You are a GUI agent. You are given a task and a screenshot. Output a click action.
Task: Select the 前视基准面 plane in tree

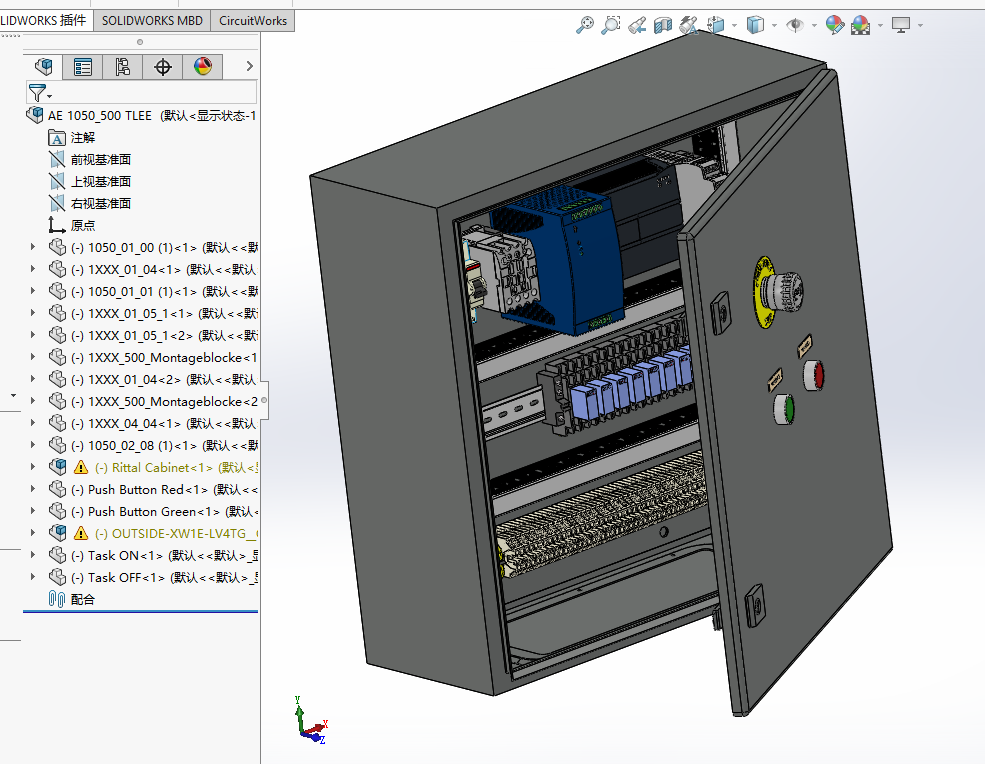[x=100, y=159]
